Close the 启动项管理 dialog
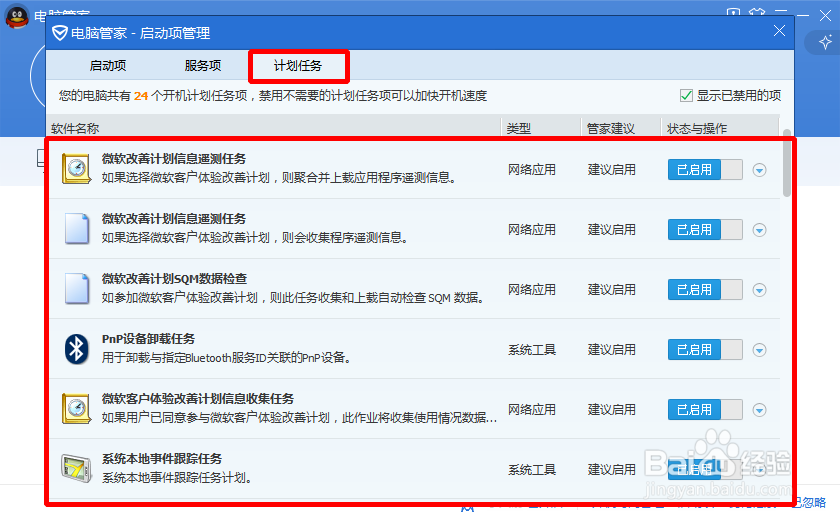Screen dimensions: 840x519 [x=779, y=31]
